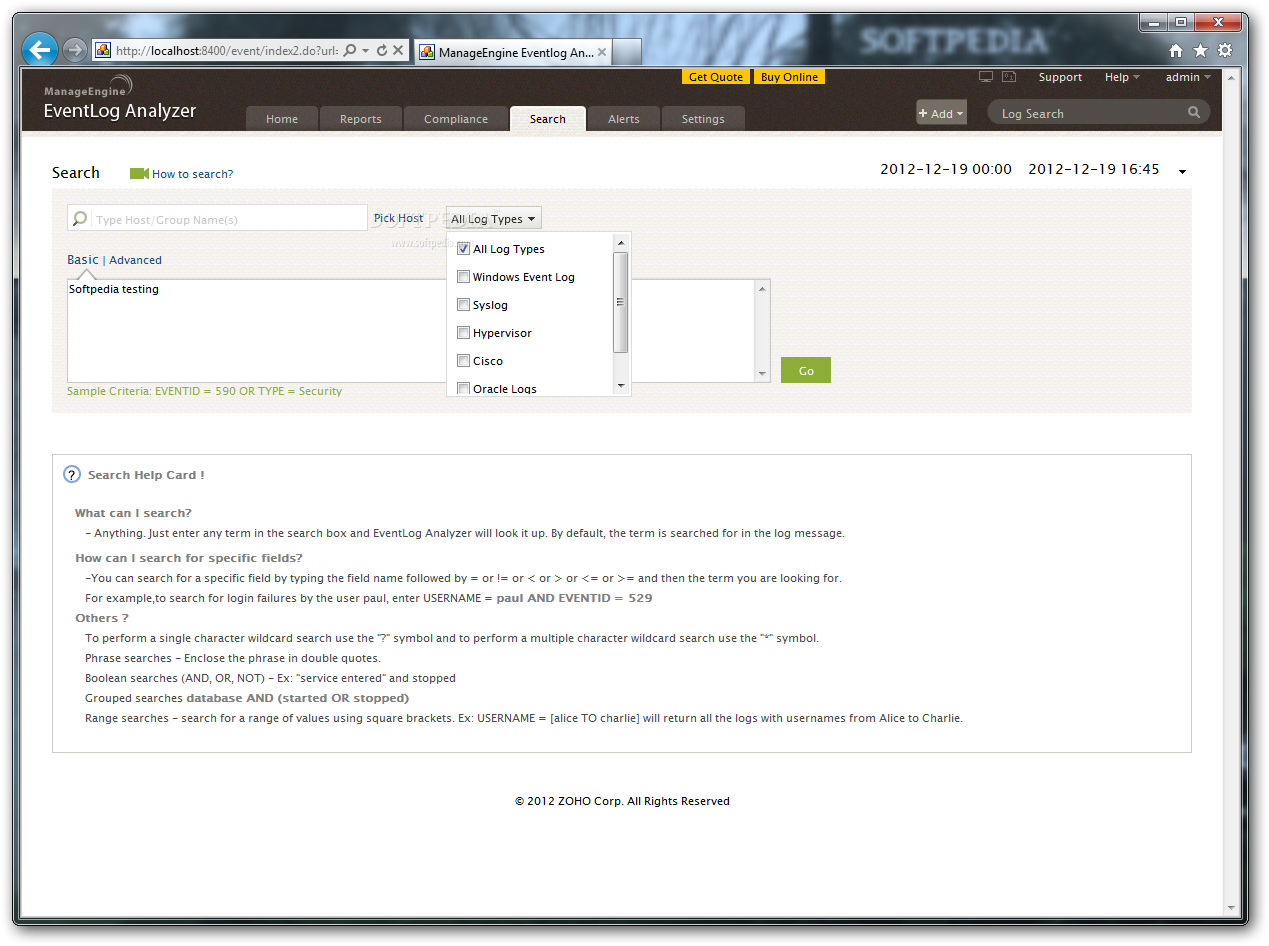Check the Cisco checkbox
The image size is (1269, 946).
click(463, 361)
